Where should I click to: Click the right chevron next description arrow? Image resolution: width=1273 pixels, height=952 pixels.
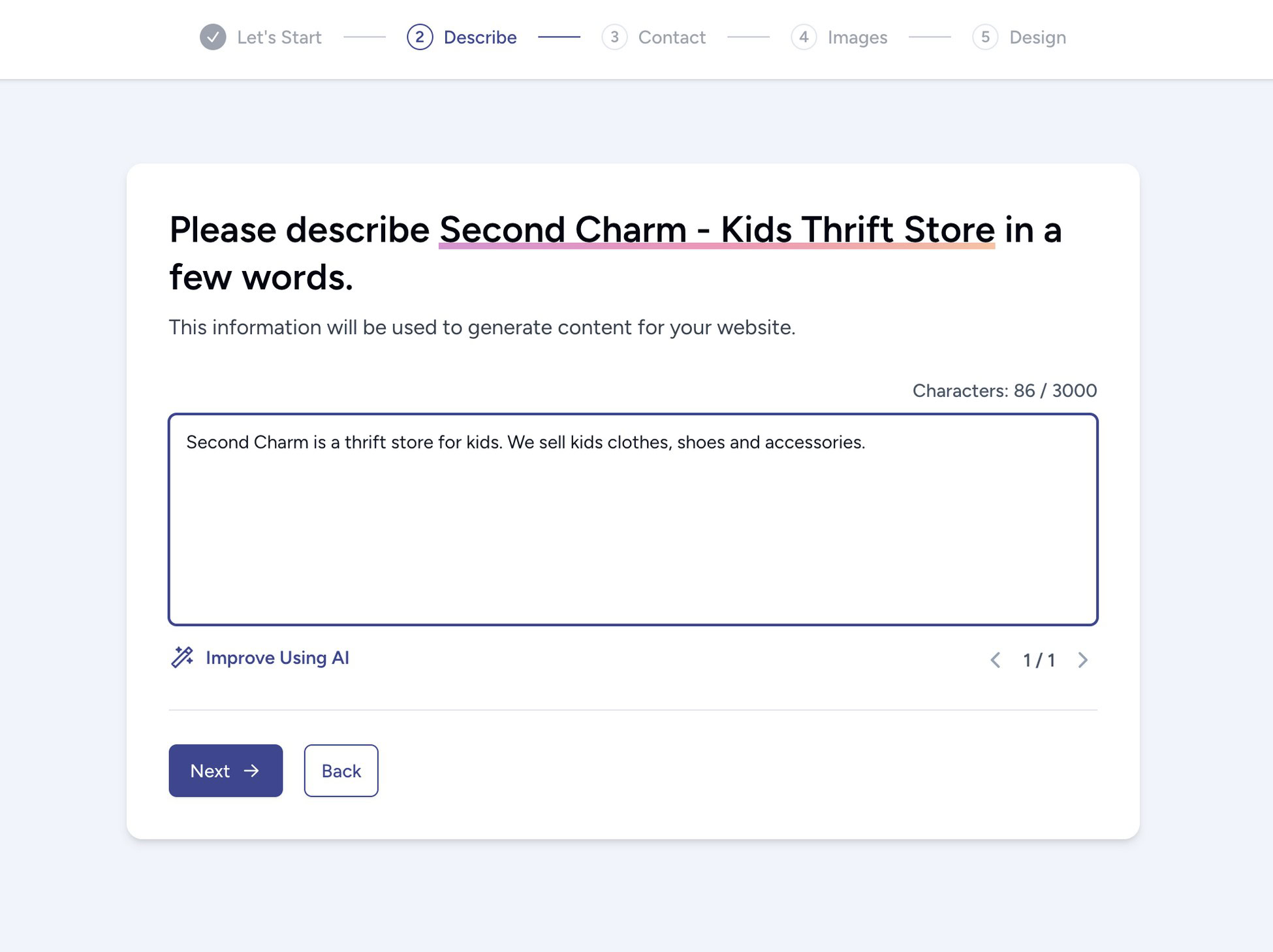point(1082,660)
